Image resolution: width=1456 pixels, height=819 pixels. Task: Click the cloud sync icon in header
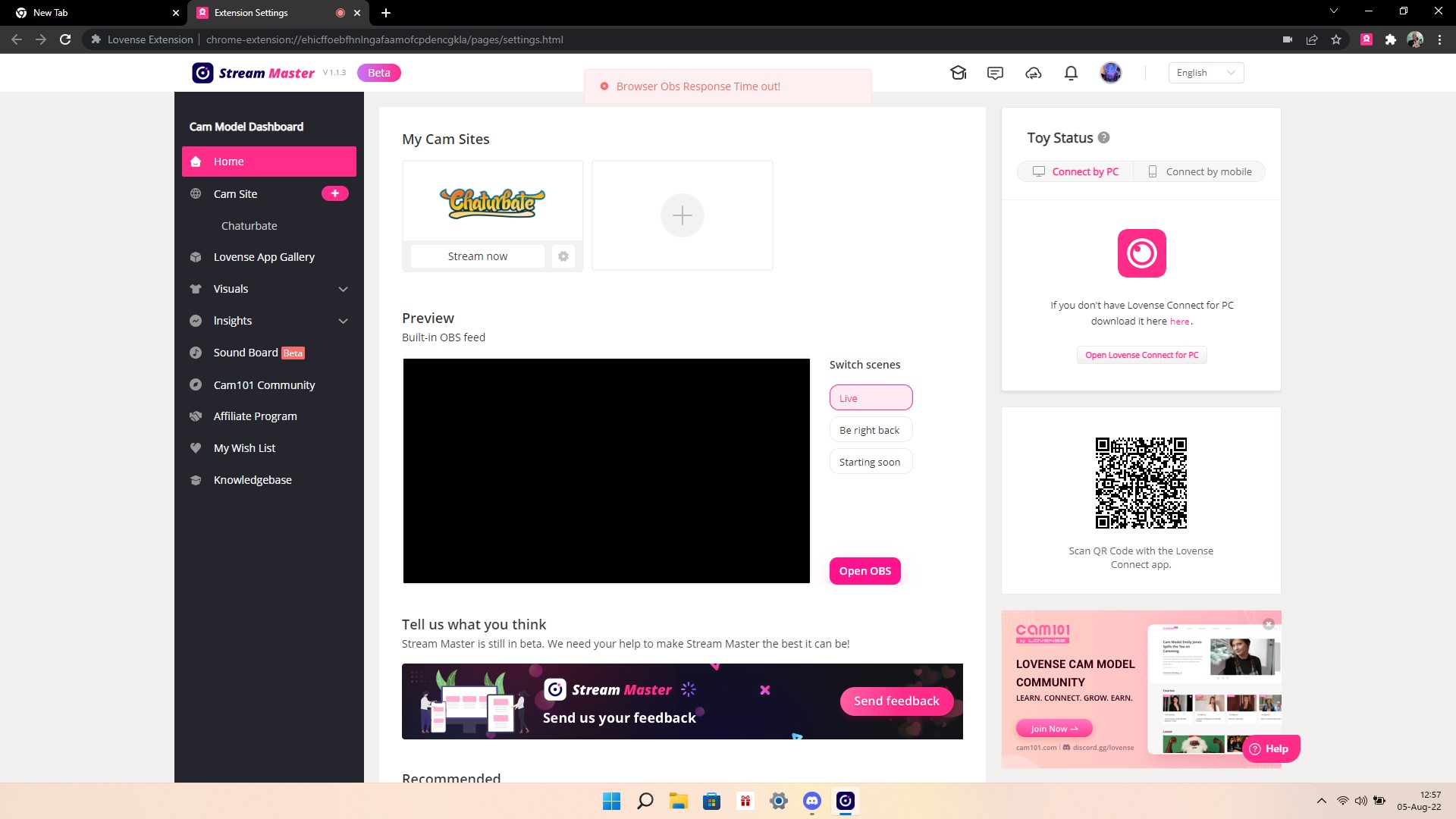(x=1033, y=73)
